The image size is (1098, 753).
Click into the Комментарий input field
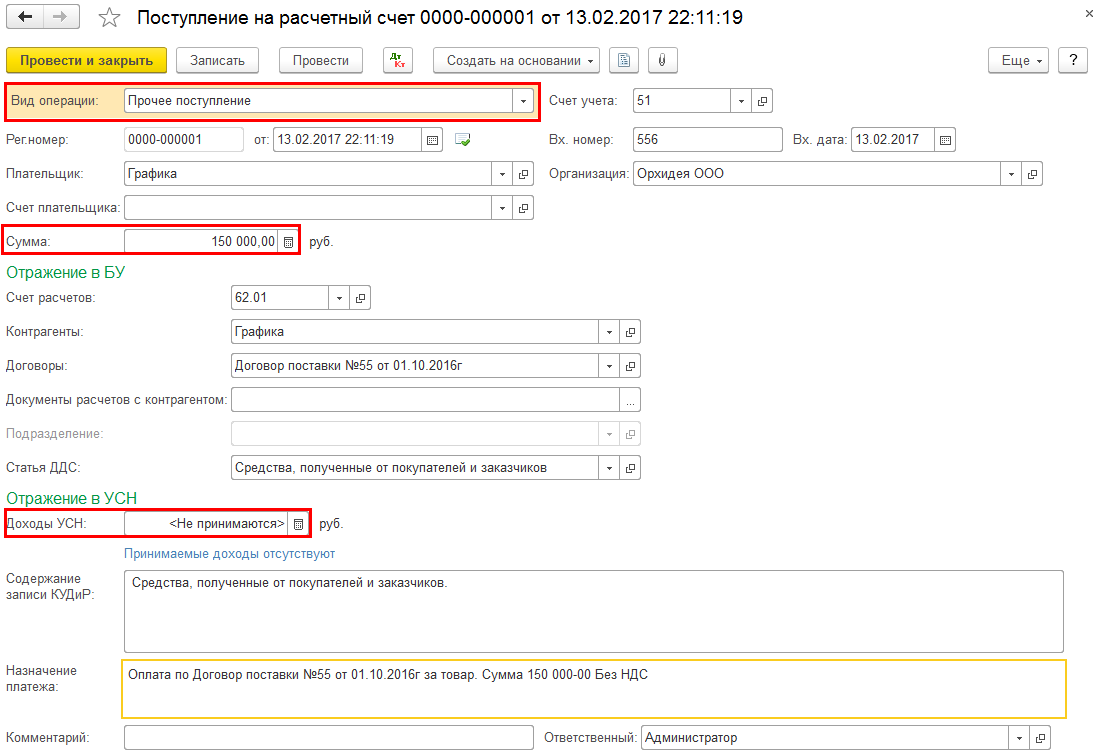pyautogui.click(x=328, y=738)
